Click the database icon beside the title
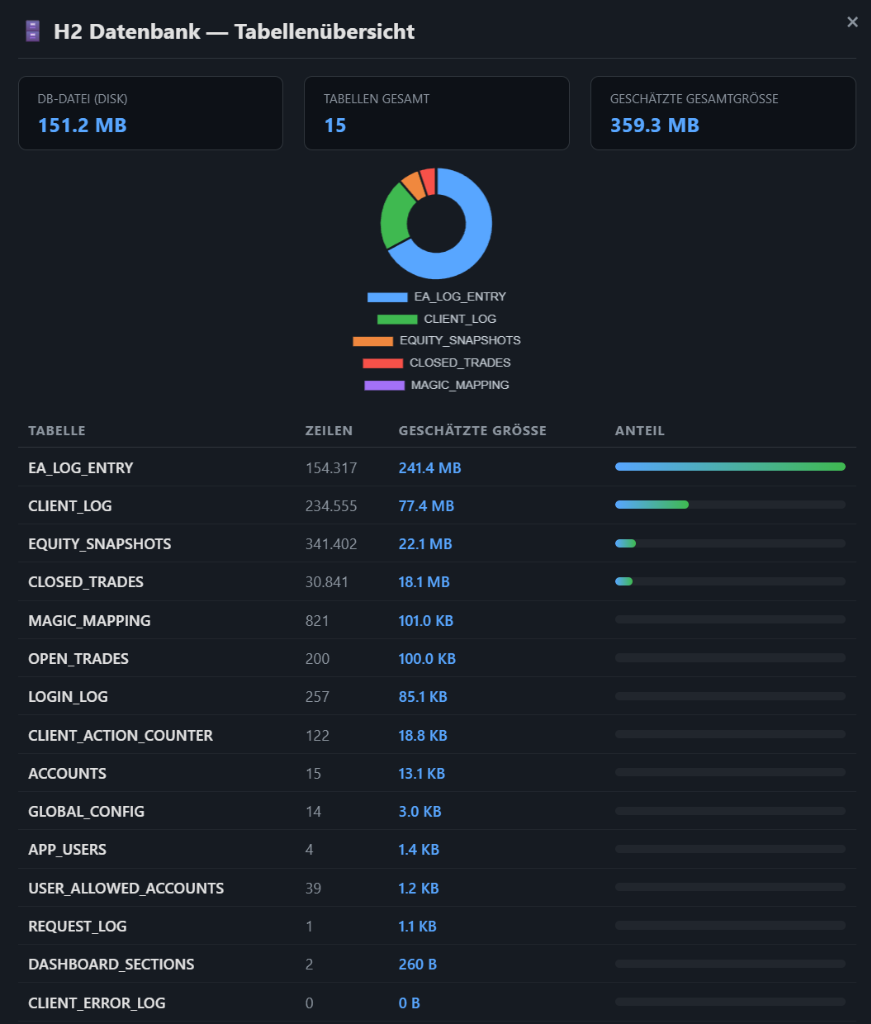The image size is (871, 1024). click(x=32, y=32)
